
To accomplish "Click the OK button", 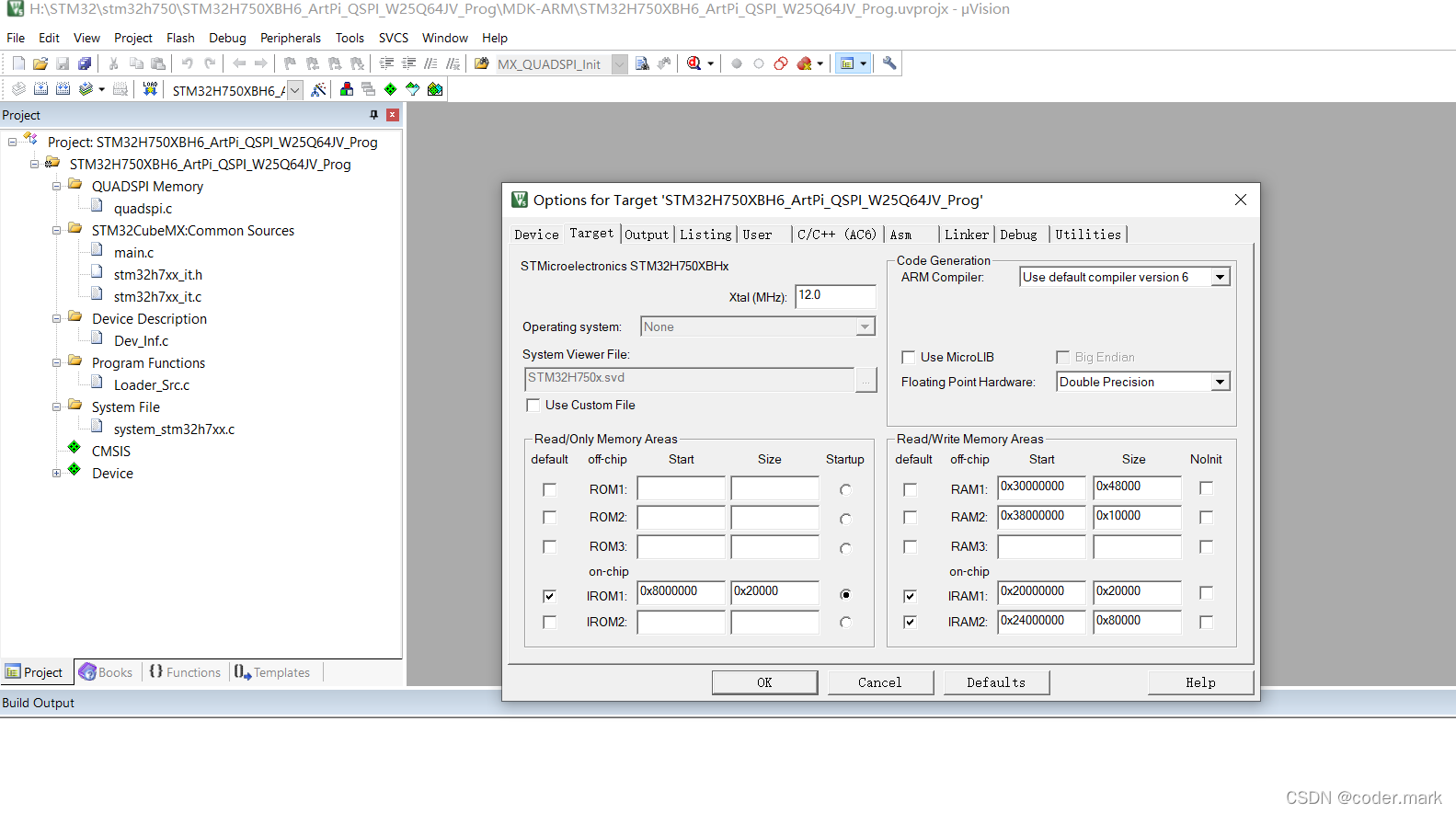I will [x=764, y=682].
